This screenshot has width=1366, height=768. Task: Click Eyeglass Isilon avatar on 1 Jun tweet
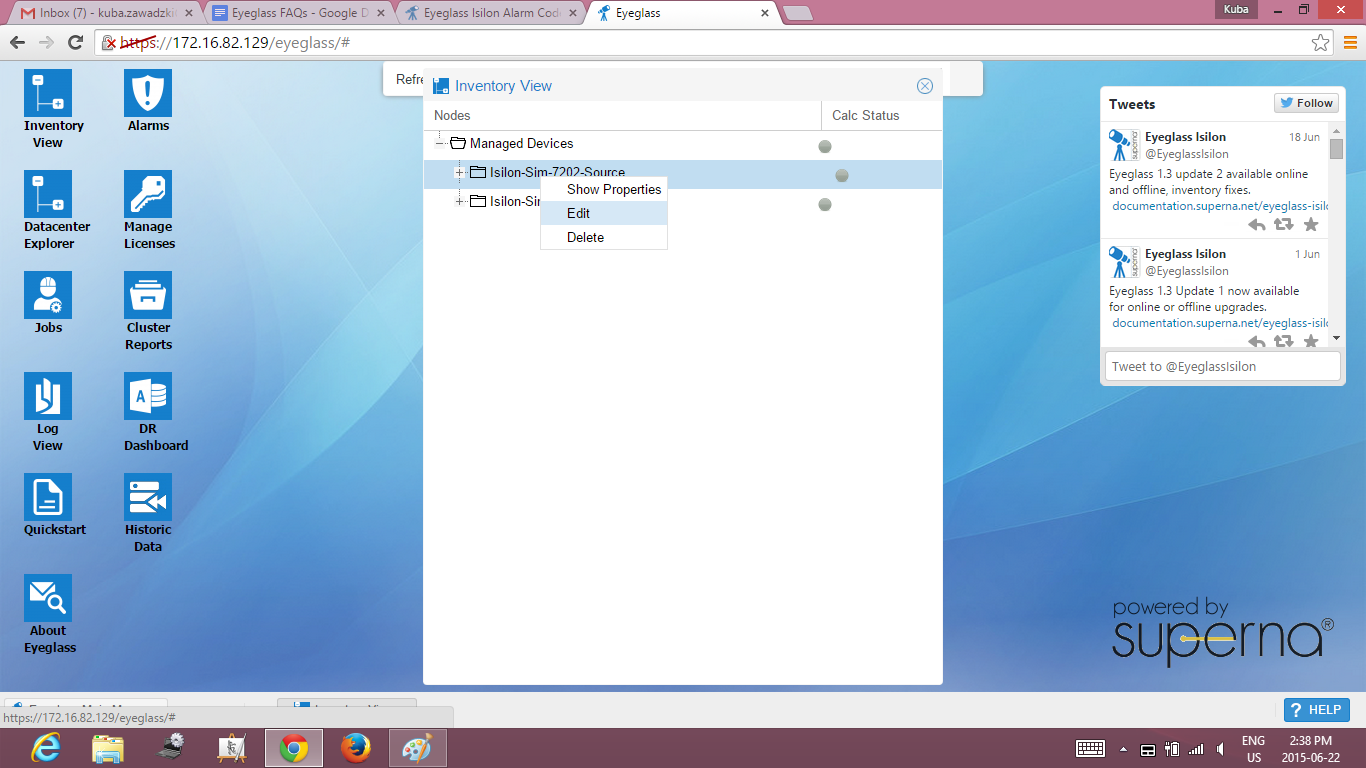1123,262
